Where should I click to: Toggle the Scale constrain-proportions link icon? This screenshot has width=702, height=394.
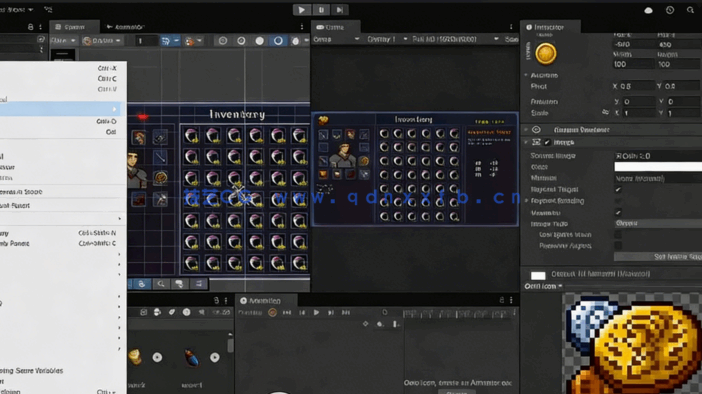point(605,112)
